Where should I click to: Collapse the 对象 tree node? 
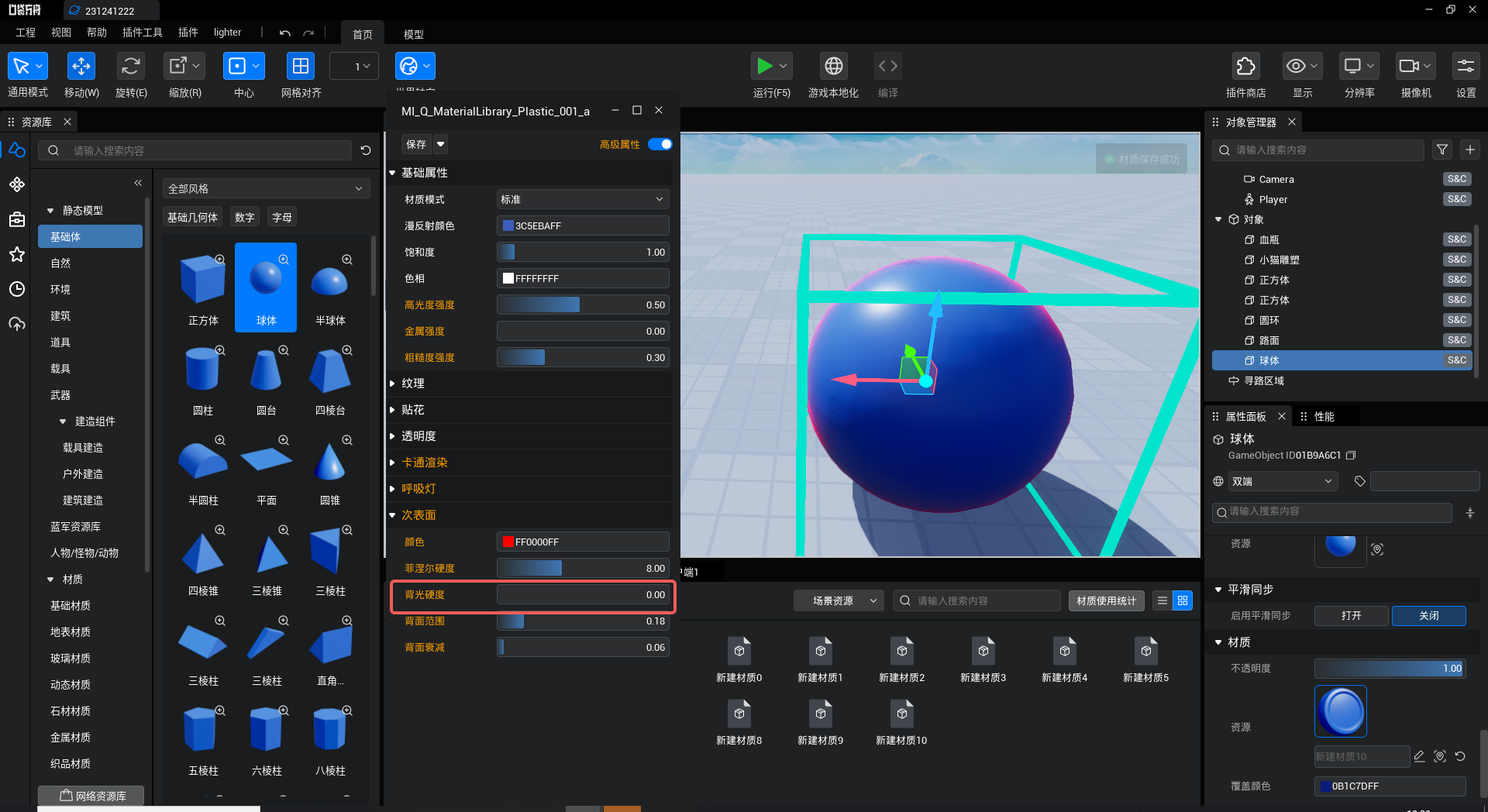coord(1218,220)
